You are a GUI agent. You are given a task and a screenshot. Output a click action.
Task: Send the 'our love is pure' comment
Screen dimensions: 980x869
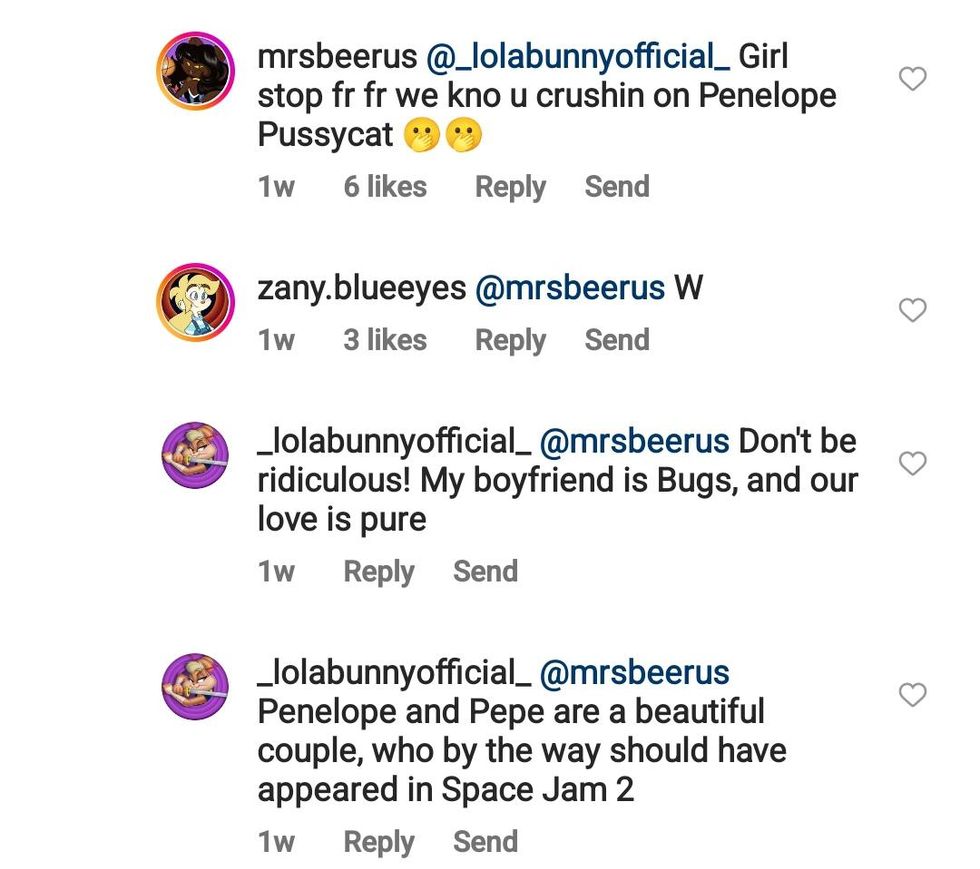[x=485, y=571]
